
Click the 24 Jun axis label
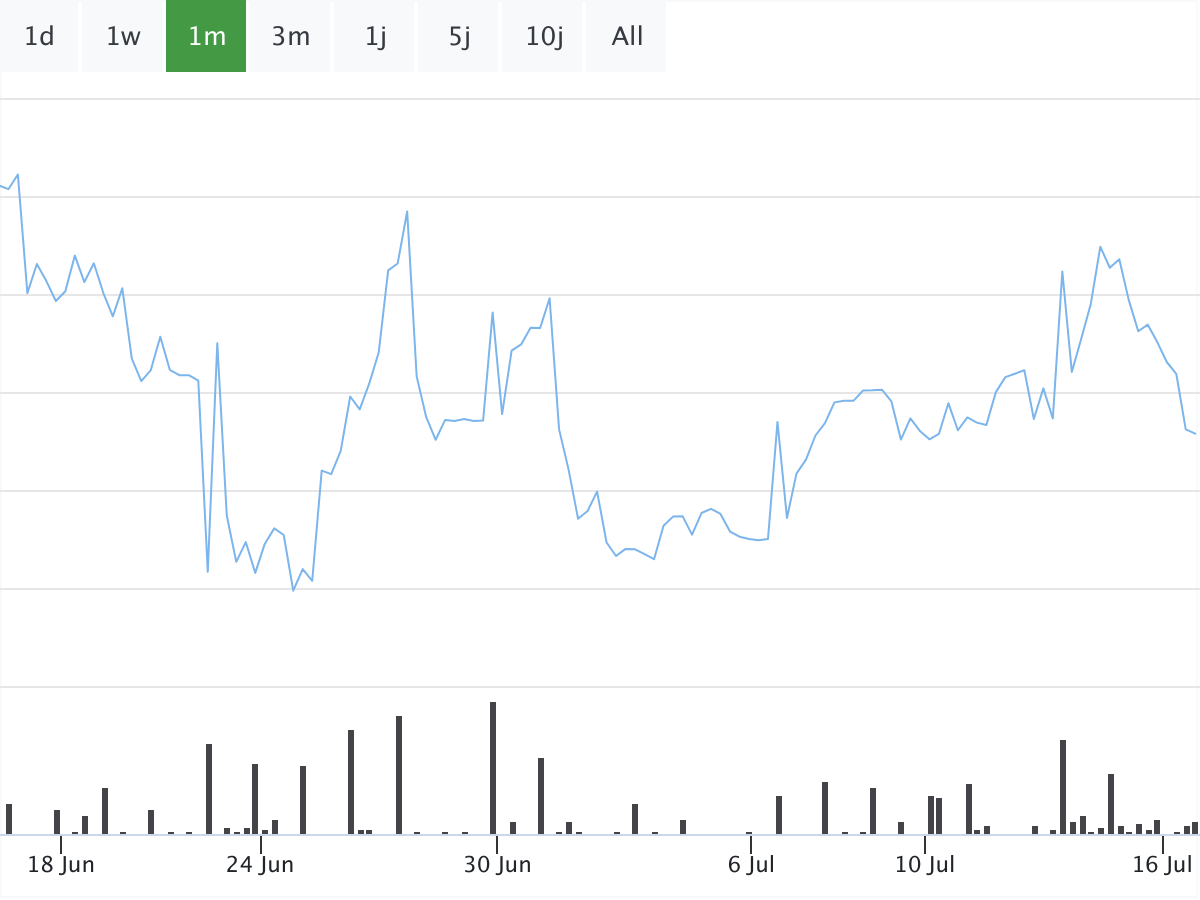[x=260, y=864]
